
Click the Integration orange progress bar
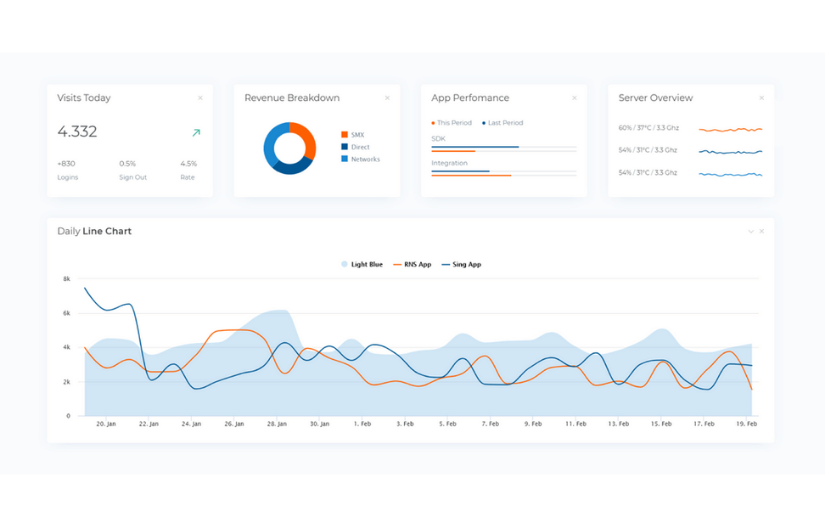point(471,176)
